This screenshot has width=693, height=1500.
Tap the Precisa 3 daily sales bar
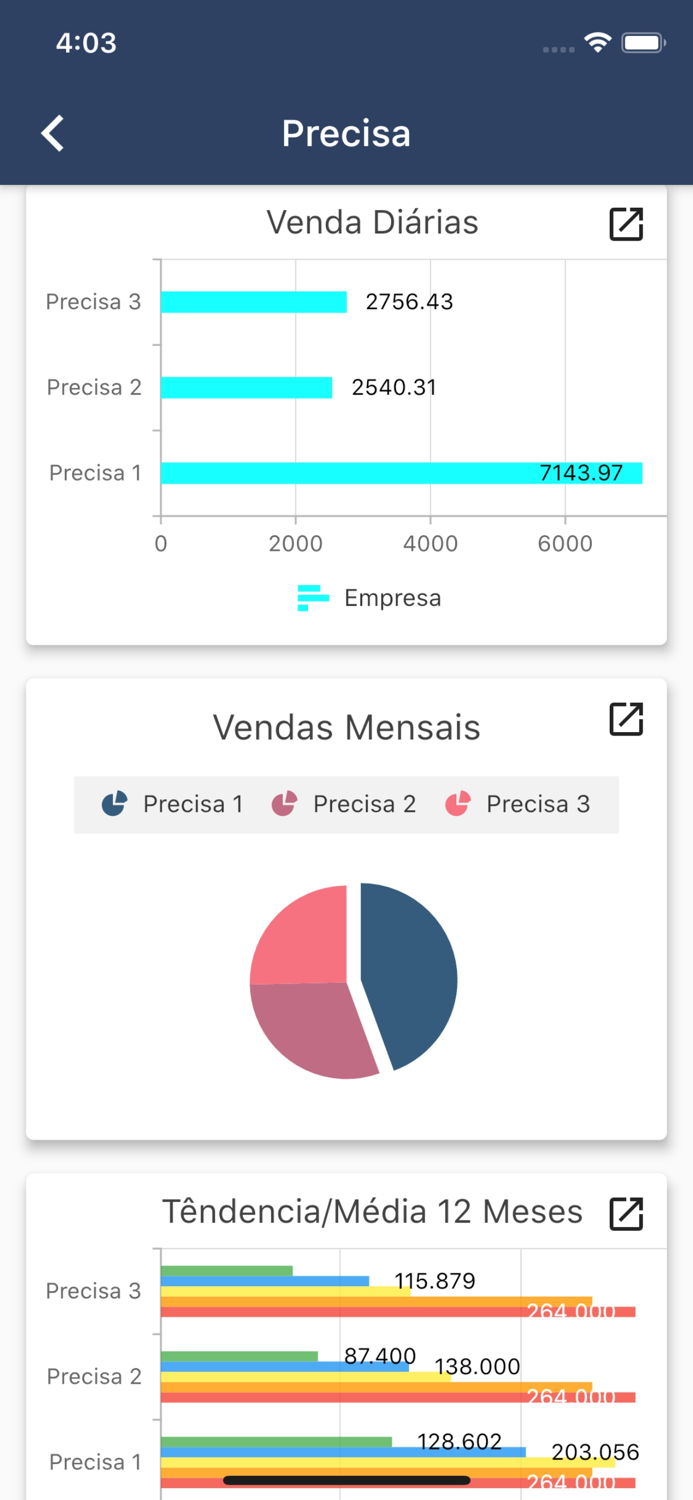(x=253, y=302)
